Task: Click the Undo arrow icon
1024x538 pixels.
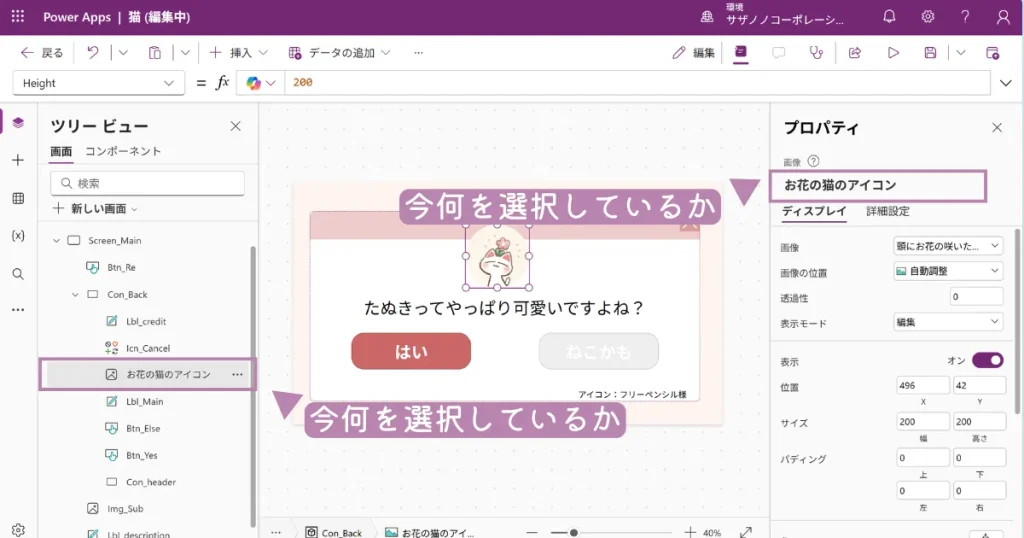Action: coord(92,52)
